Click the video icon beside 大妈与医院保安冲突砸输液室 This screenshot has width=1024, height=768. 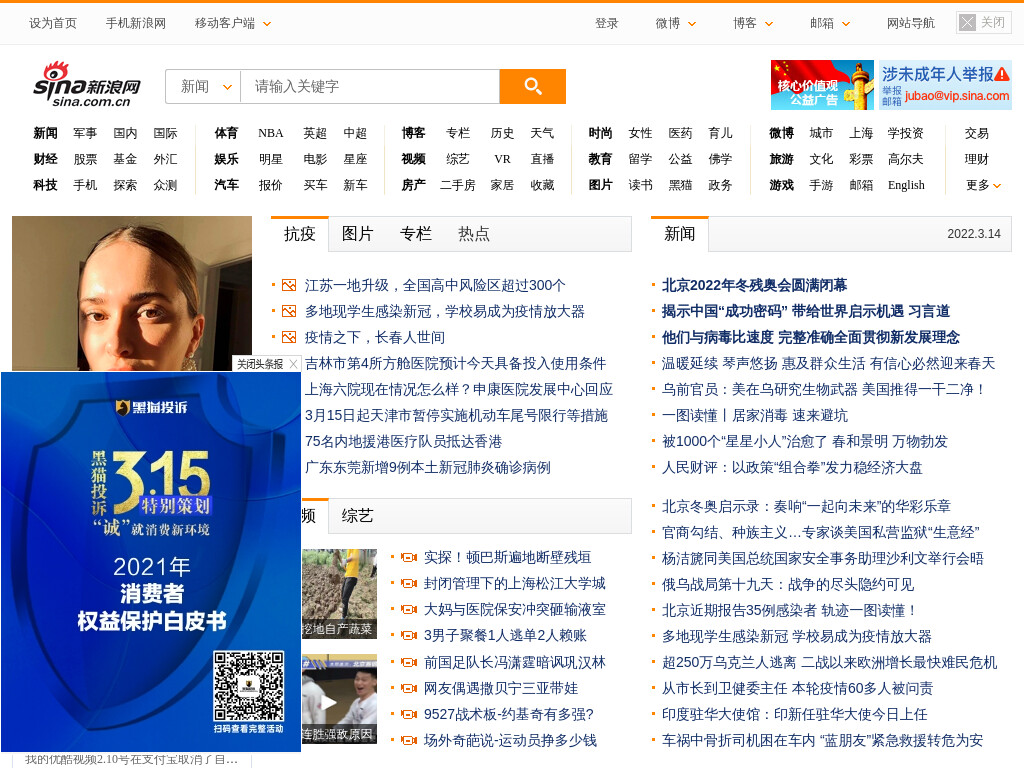coord(409,610)
